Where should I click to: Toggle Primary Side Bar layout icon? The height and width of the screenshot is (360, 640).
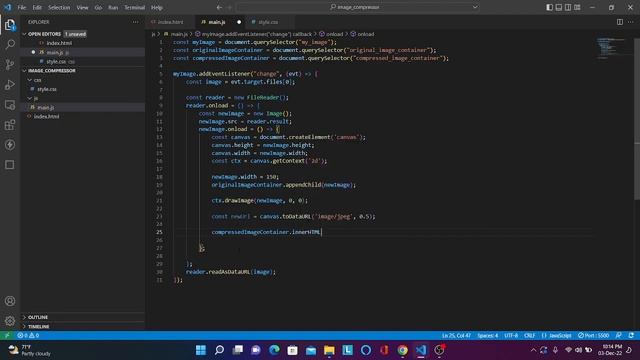tap(549, 7)
